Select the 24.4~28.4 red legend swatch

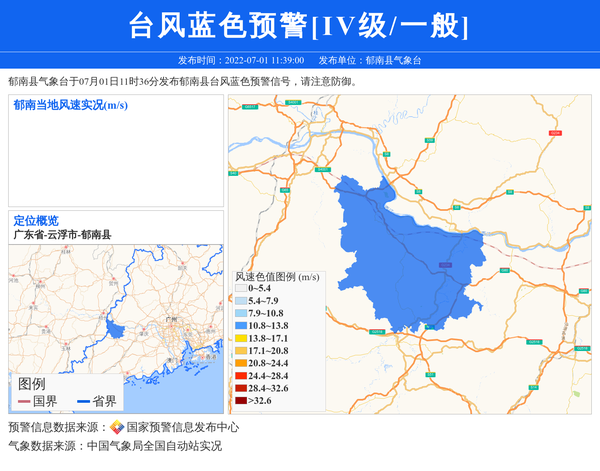coord(241,376)
